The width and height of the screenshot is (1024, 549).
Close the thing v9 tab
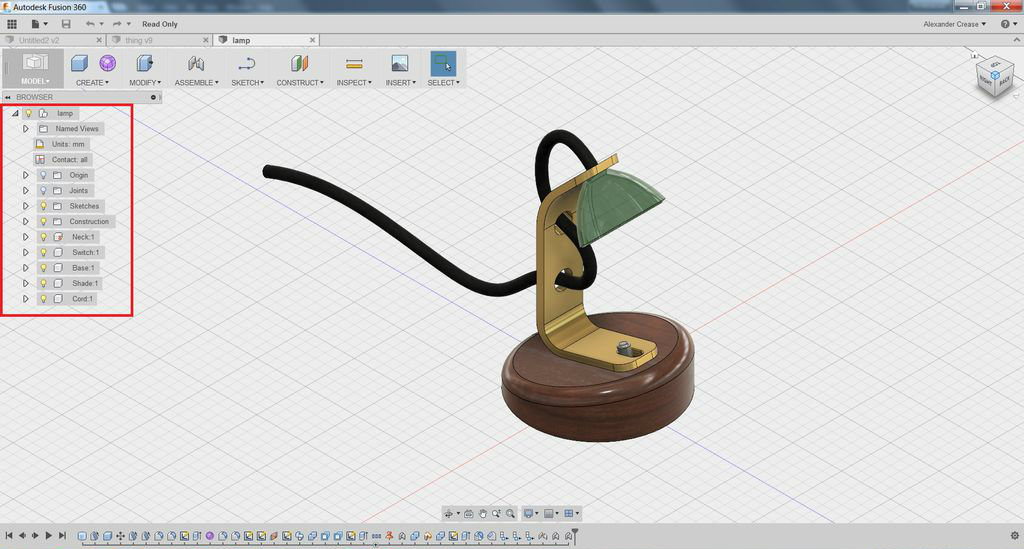tap(206, 40)
